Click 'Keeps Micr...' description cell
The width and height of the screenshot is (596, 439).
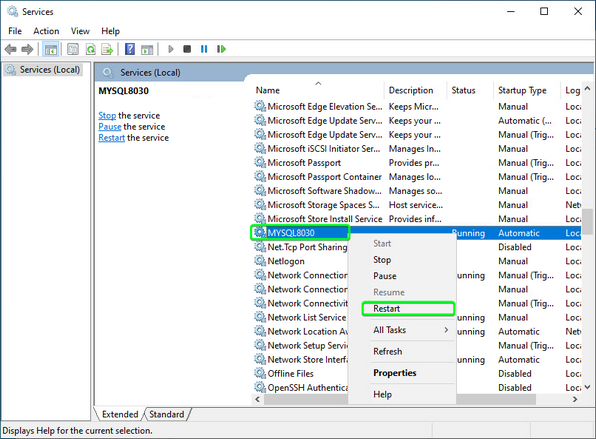(414, 107)
